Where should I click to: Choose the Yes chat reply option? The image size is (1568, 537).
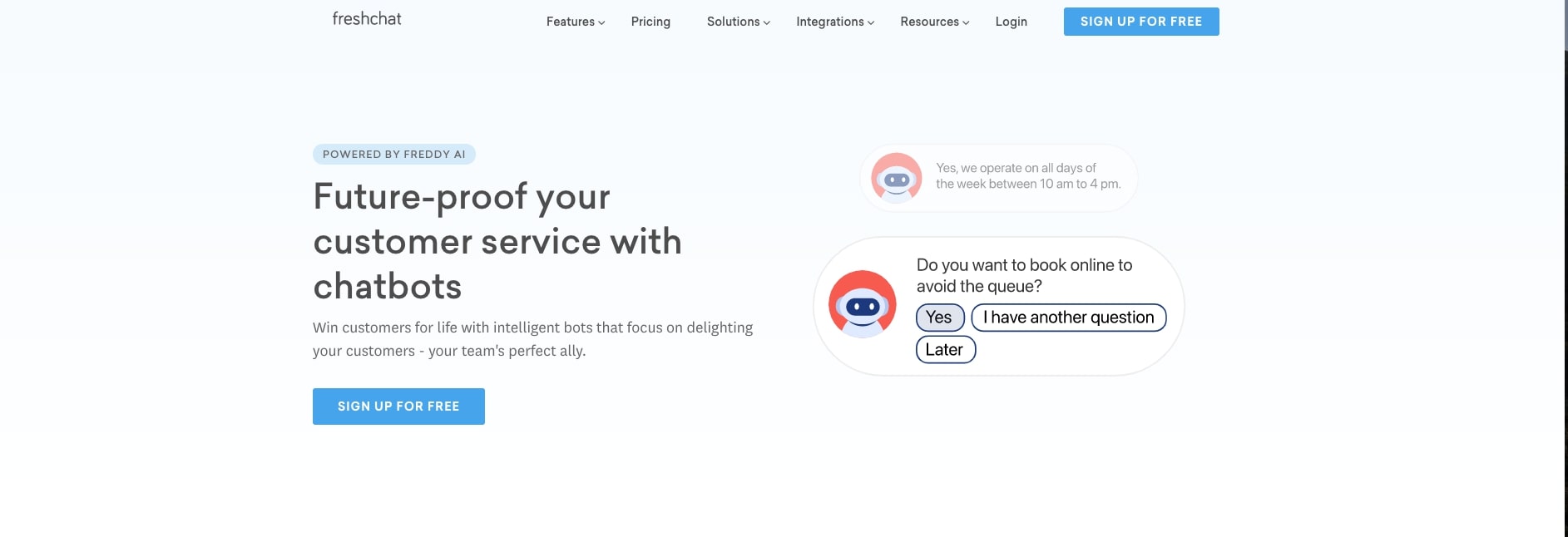[x=940, y=318]
